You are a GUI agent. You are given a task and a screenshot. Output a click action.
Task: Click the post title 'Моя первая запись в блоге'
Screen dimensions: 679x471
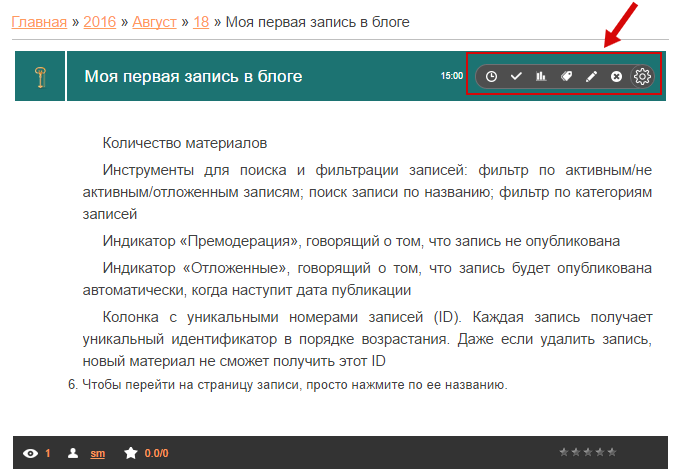point(193,76)
